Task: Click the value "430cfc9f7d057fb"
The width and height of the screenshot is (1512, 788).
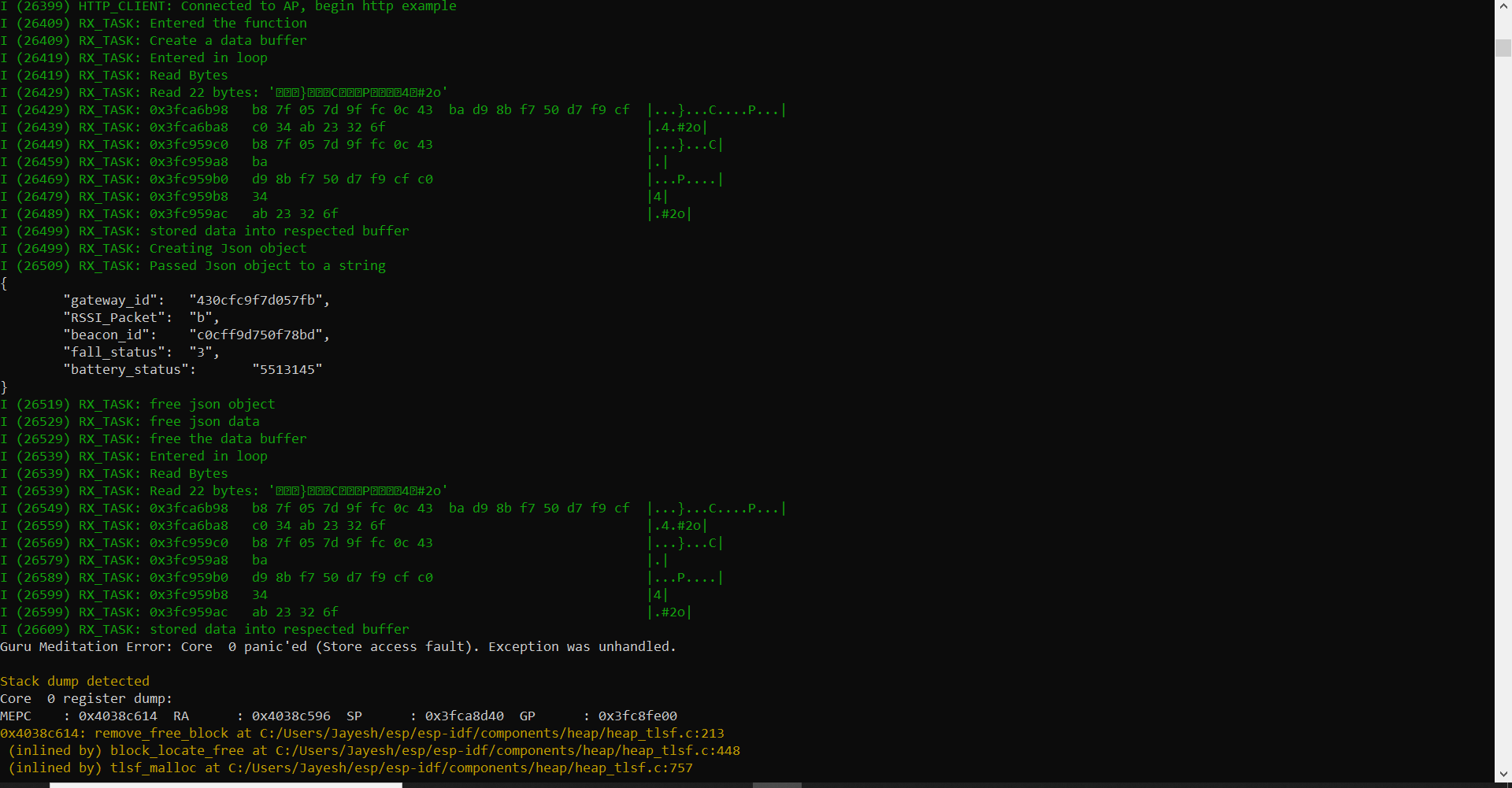Action: 256,300
